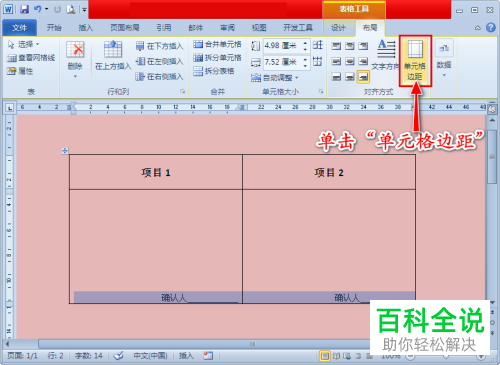Switch to table Design (设计) tab

(338, 28)
